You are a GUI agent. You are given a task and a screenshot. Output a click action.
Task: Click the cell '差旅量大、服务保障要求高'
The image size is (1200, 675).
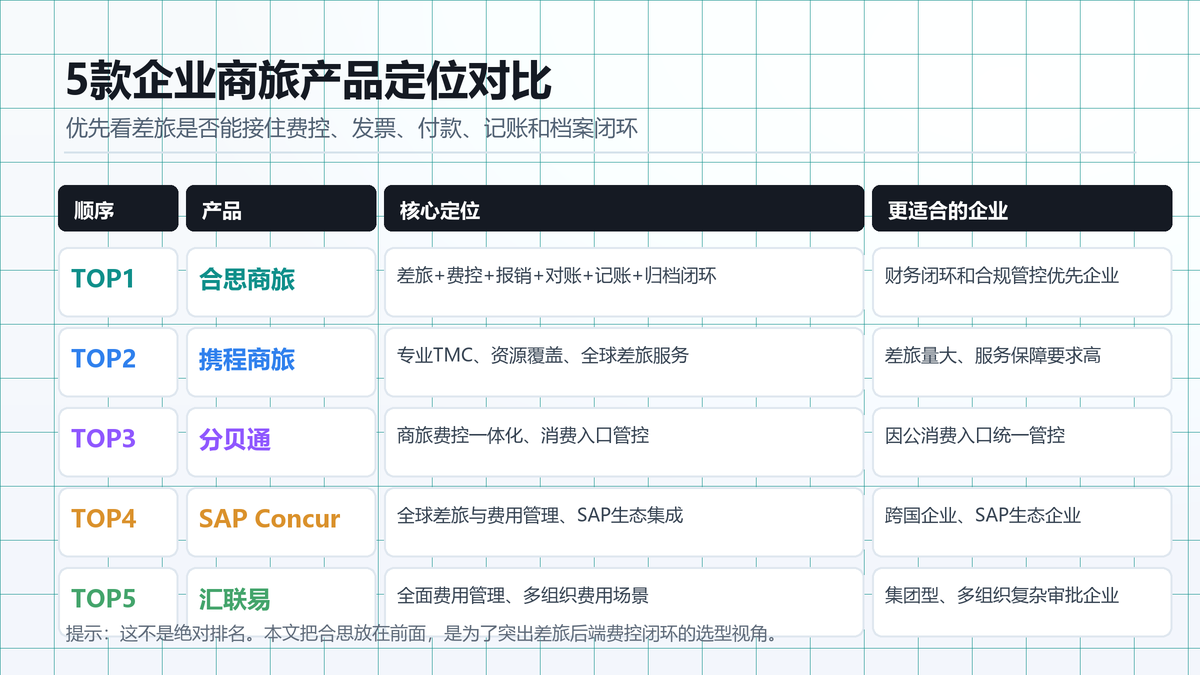[x=1022, y=362]
